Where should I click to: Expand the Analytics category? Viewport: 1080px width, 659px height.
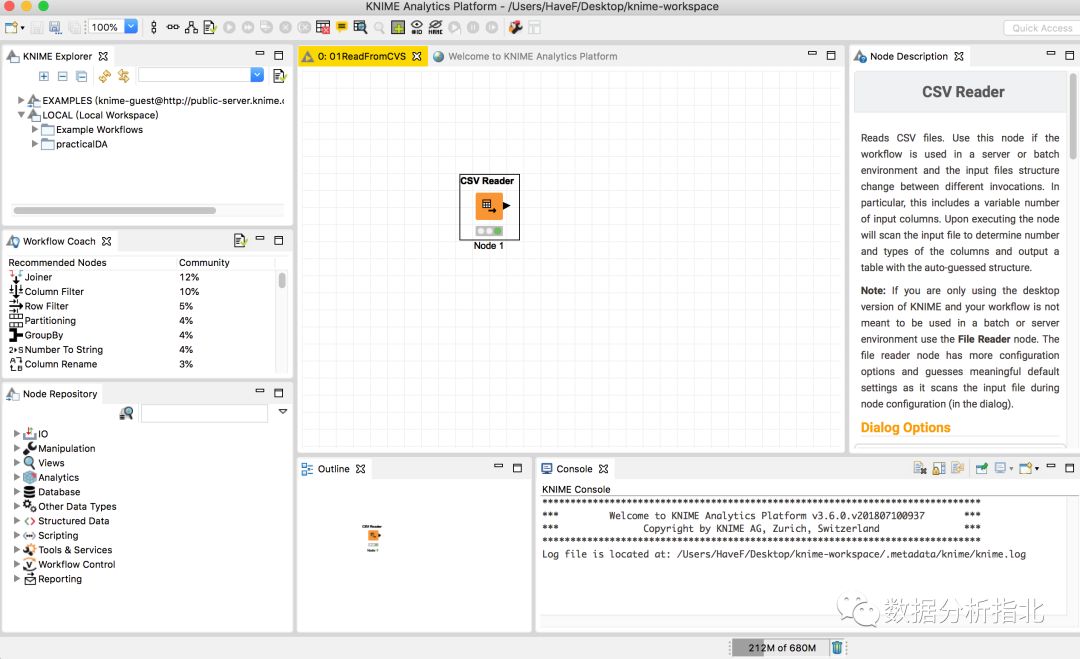click(17, 477)
